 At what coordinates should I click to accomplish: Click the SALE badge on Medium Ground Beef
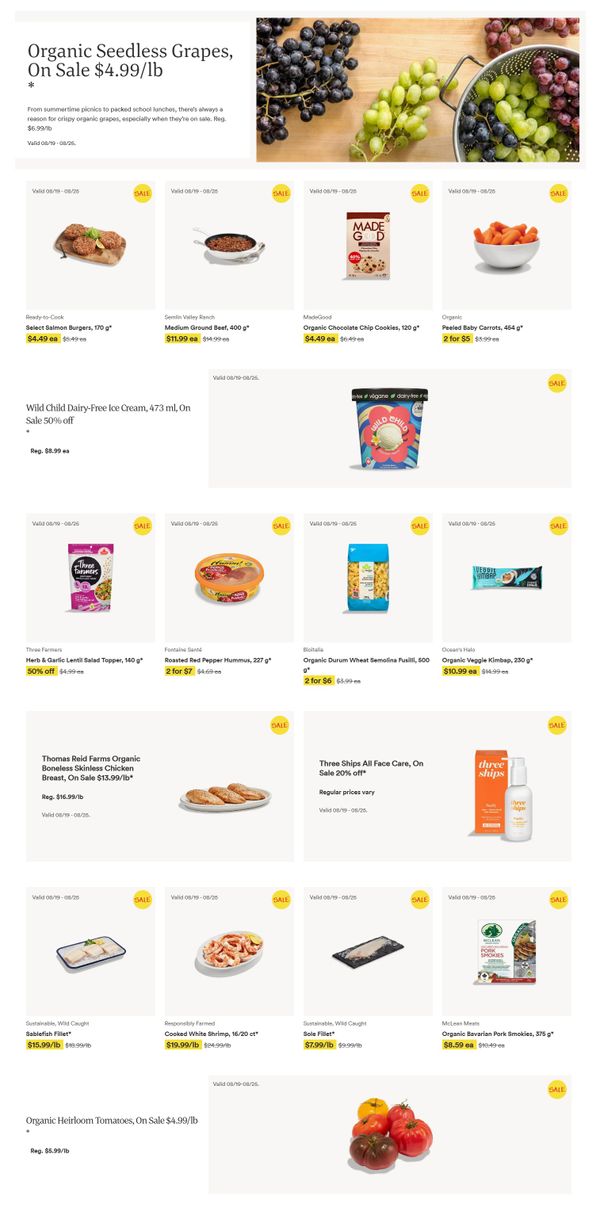click(x=281, y=193)
